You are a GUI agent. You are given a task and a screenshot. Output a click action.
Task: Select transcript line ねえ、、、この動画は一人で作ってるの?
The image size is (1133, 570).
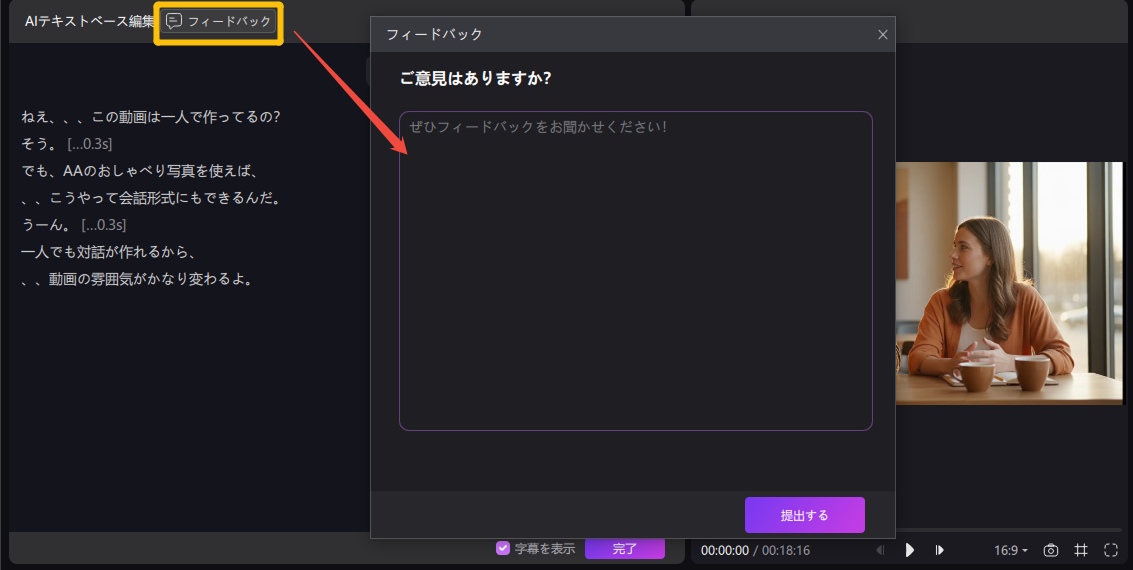(x=150, y=117)
